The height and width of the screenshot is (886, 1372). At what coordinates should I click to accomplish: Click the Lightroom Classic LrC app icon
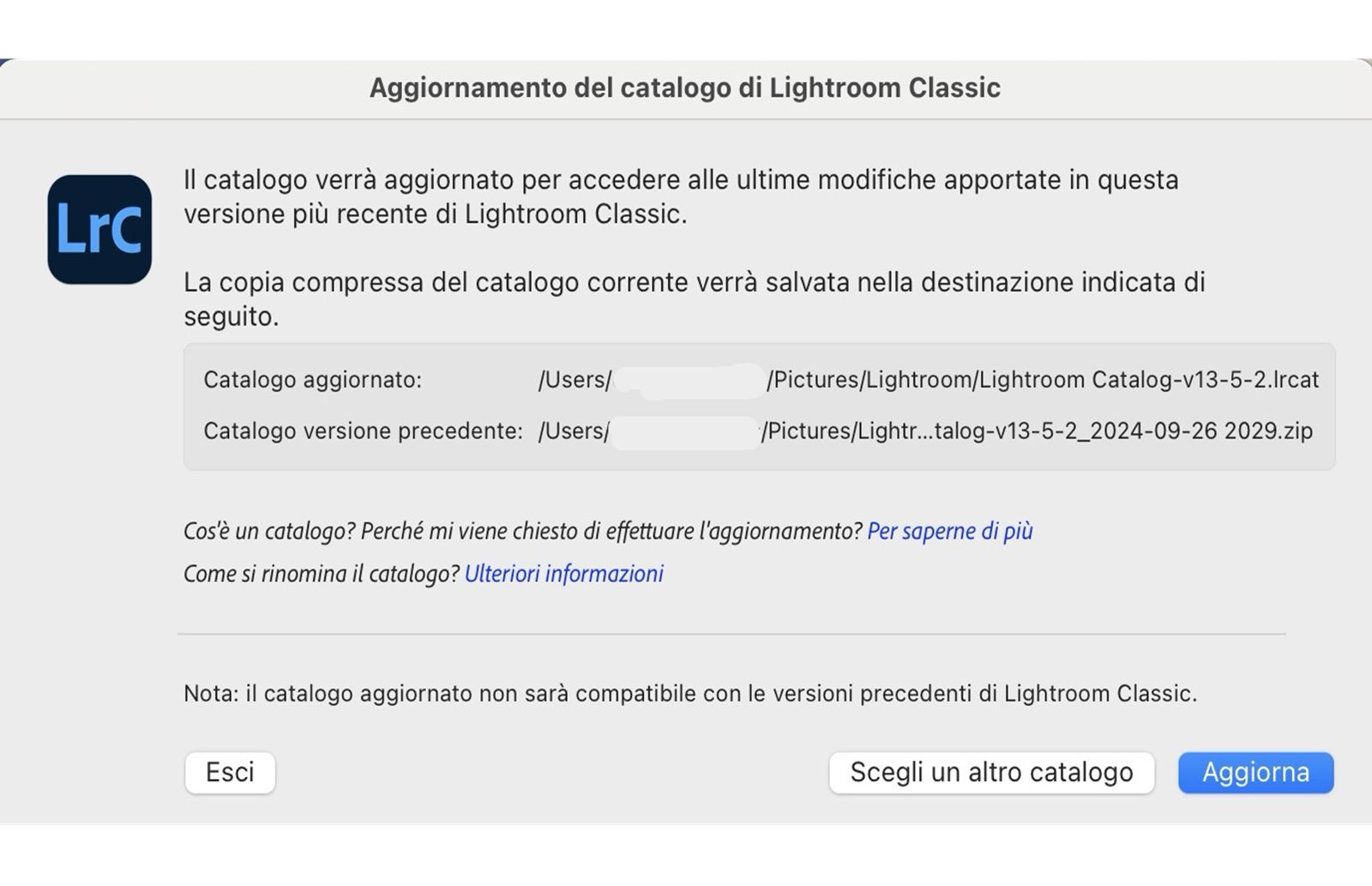click(x=100, y=226)
